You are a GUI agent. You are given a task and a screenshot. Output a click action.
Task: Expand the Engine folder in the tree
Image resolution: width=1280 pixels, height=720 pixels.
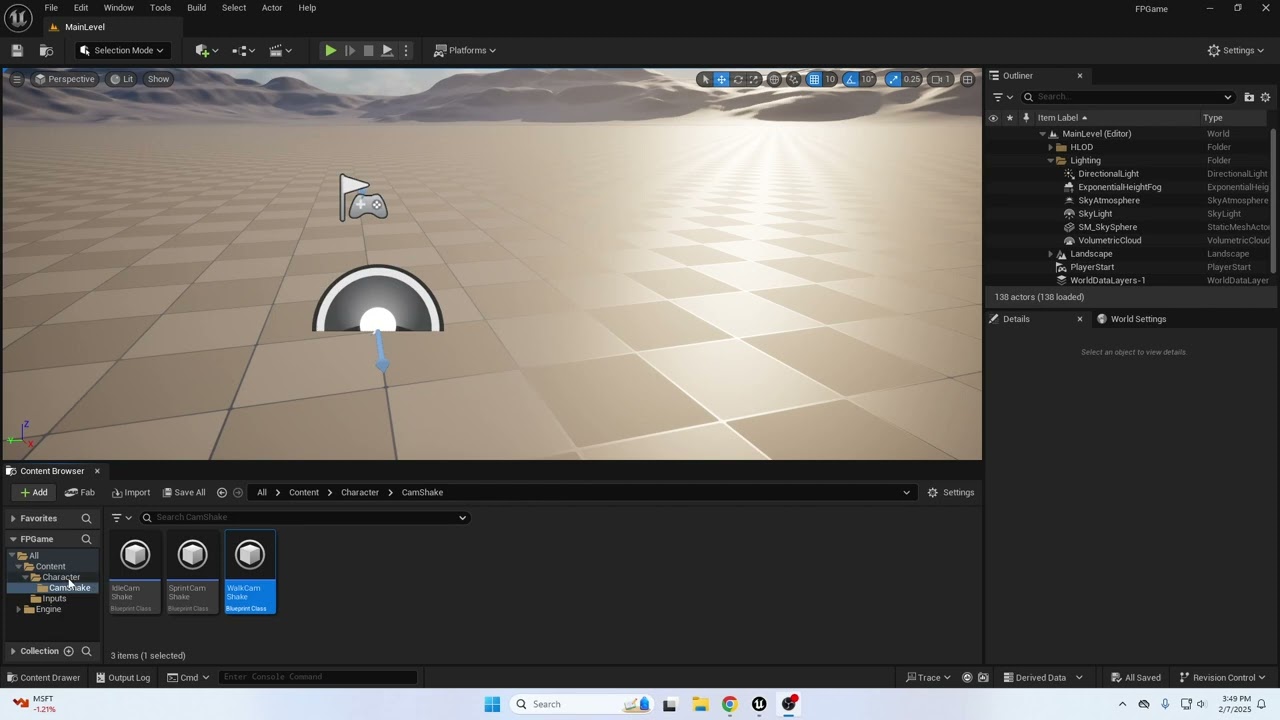pos(19,609)
